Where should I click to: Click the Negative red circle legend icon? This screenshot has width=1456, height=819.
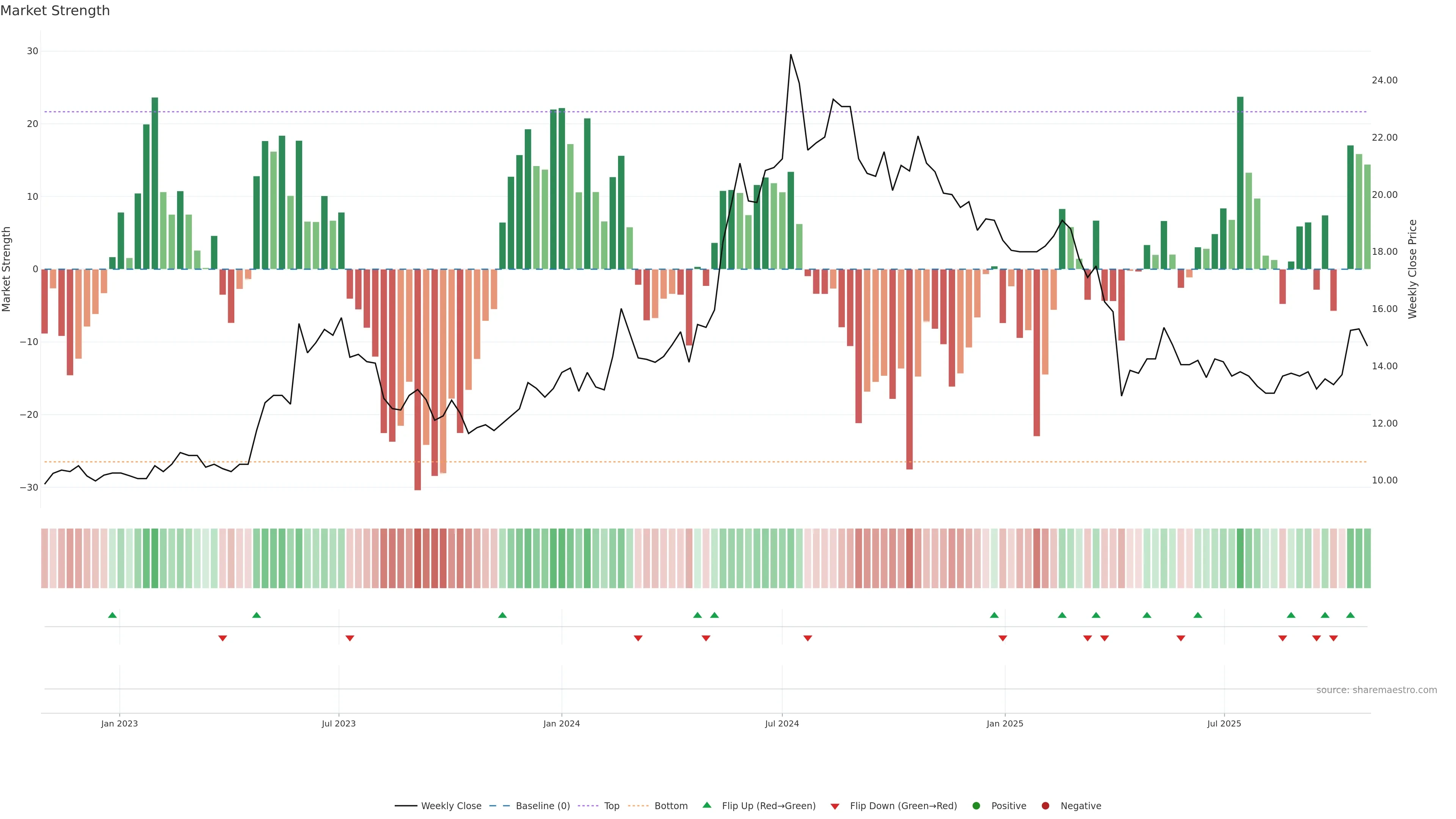tap(1045, 805)
